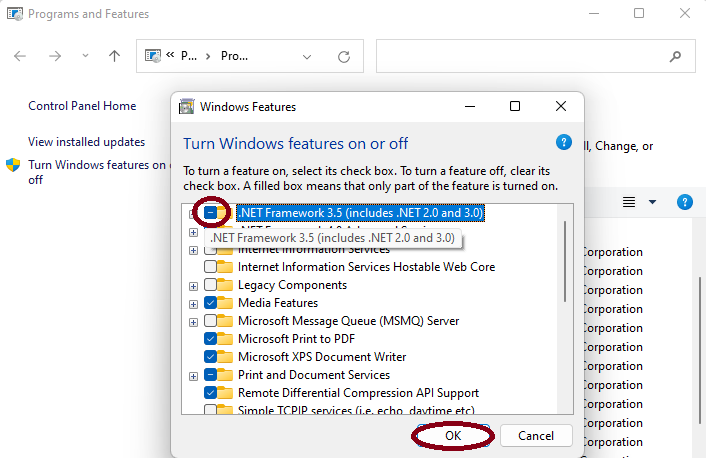
Task: Enable the Legacy Components checkbox
Action: (x=211, y=285)
